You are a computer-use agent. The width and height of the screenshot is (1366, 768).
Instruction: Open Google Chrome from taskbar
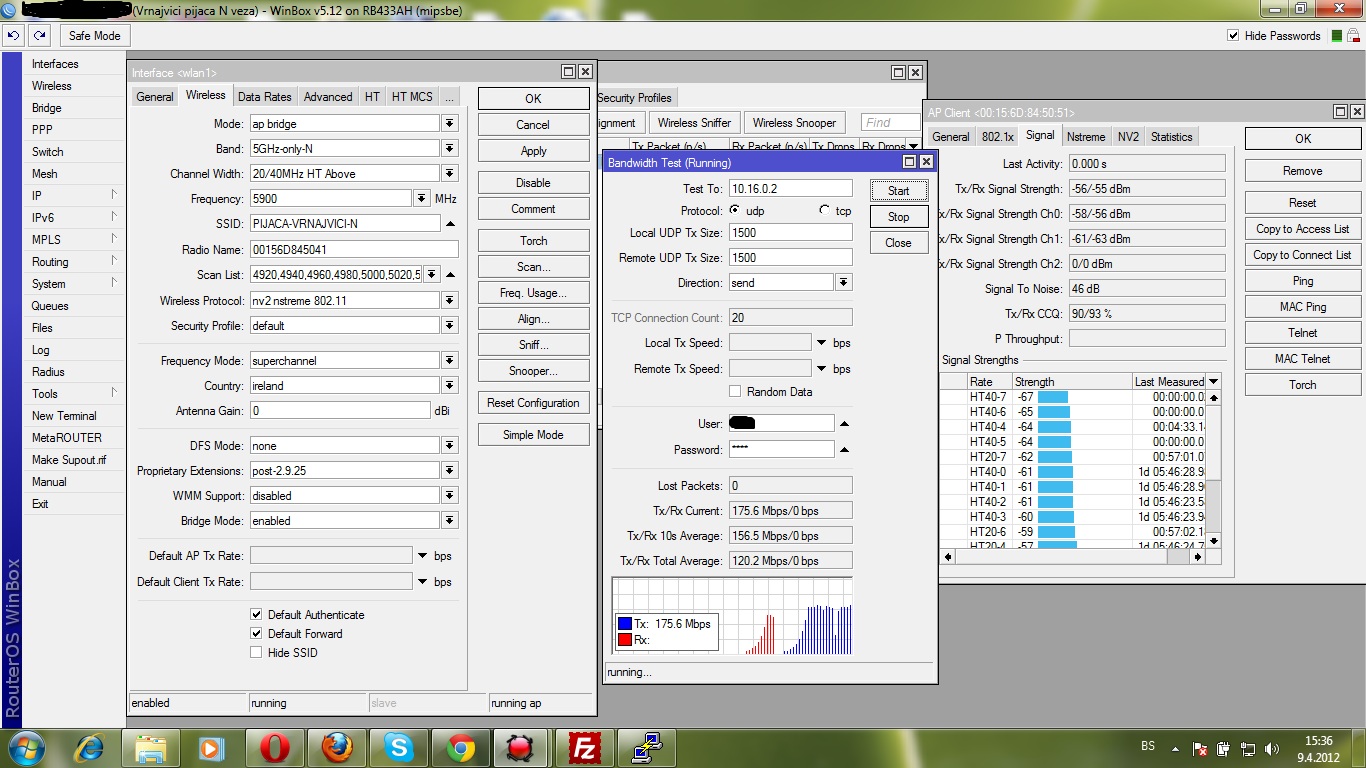coord(461,747)
